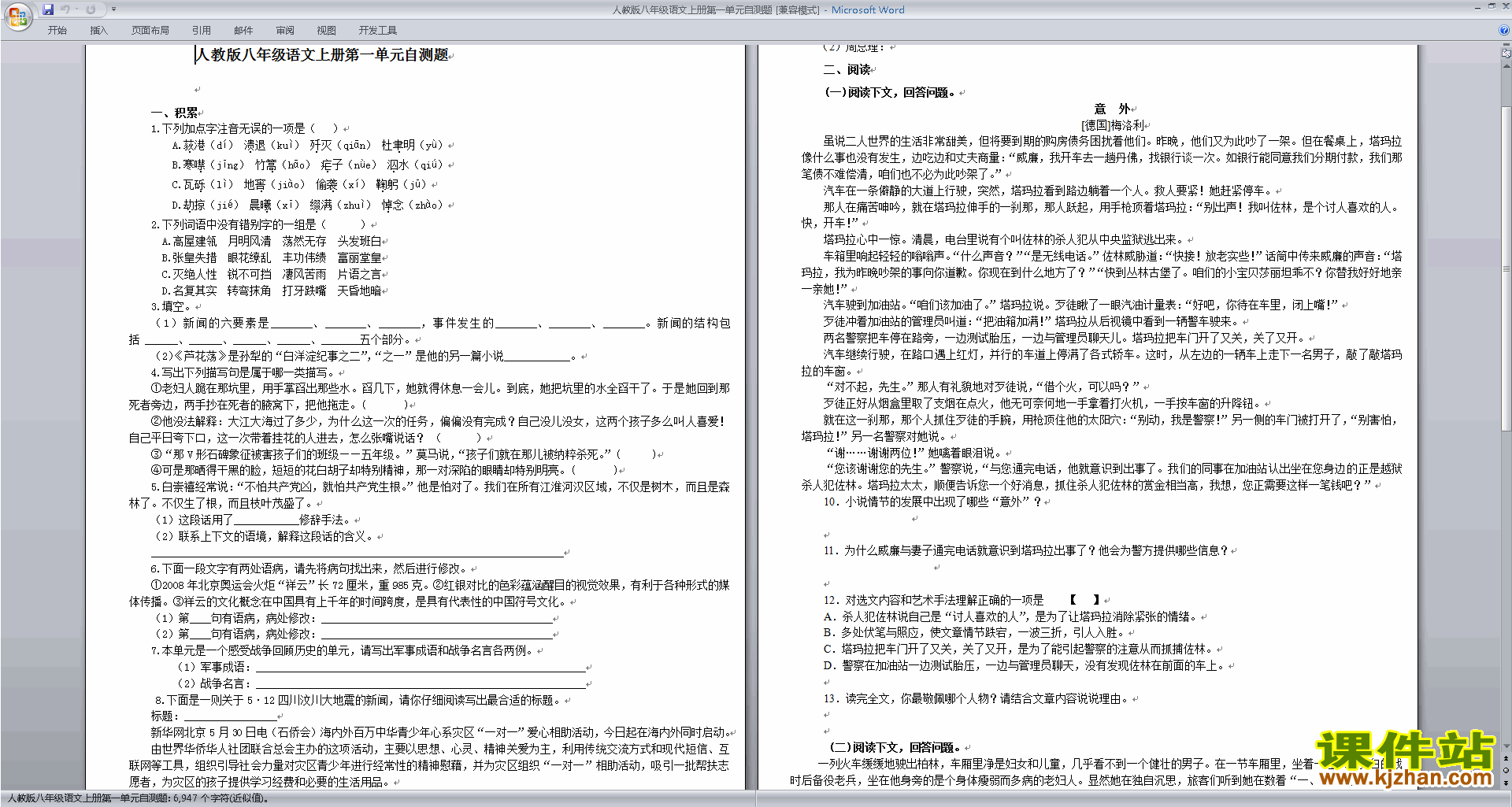
Task: Select the 邮件 ribbon tab
Action: (x=243, y=31)
